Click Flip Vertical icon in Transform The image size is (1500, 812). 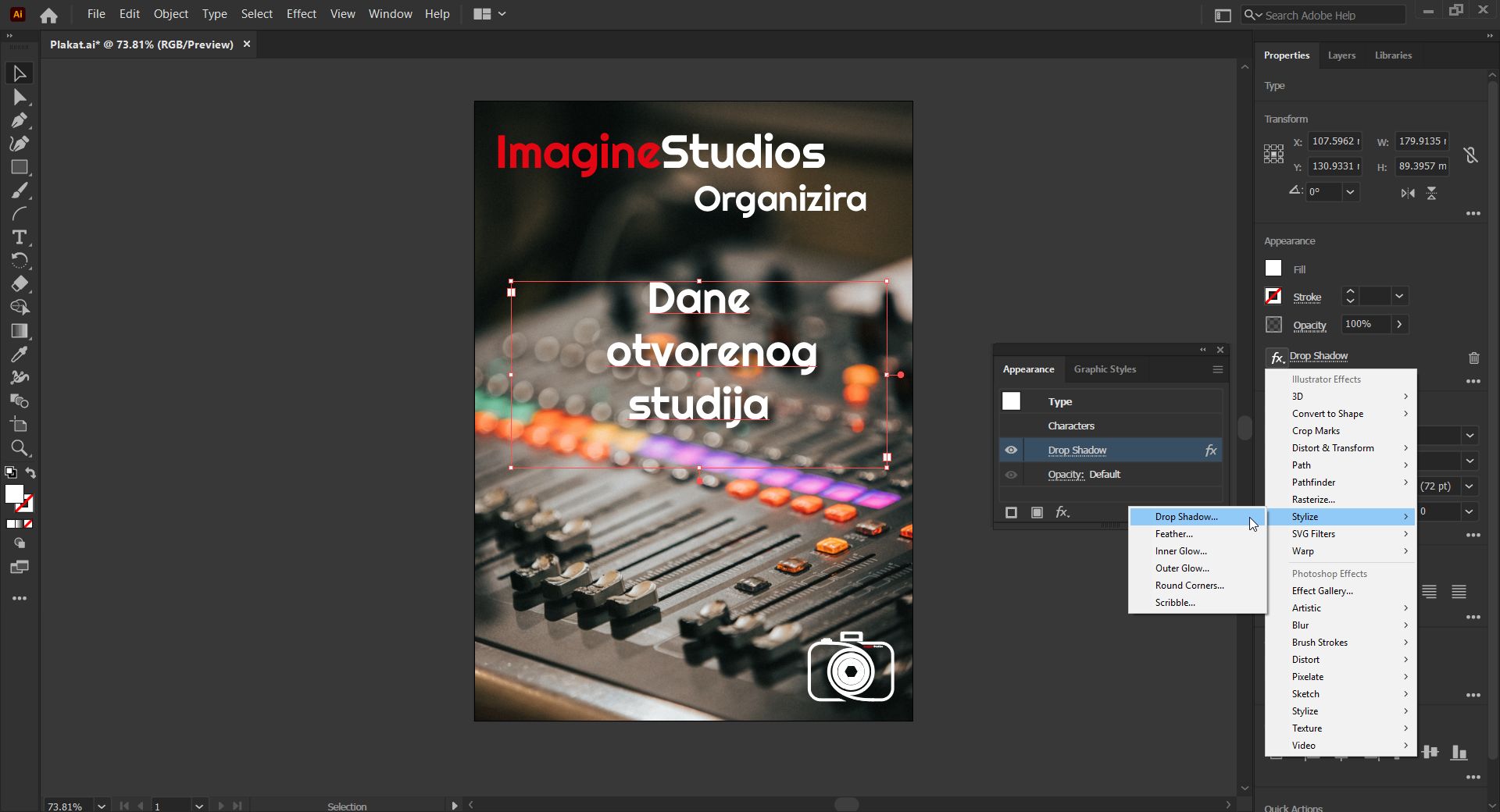click(x=1431, y=193)
